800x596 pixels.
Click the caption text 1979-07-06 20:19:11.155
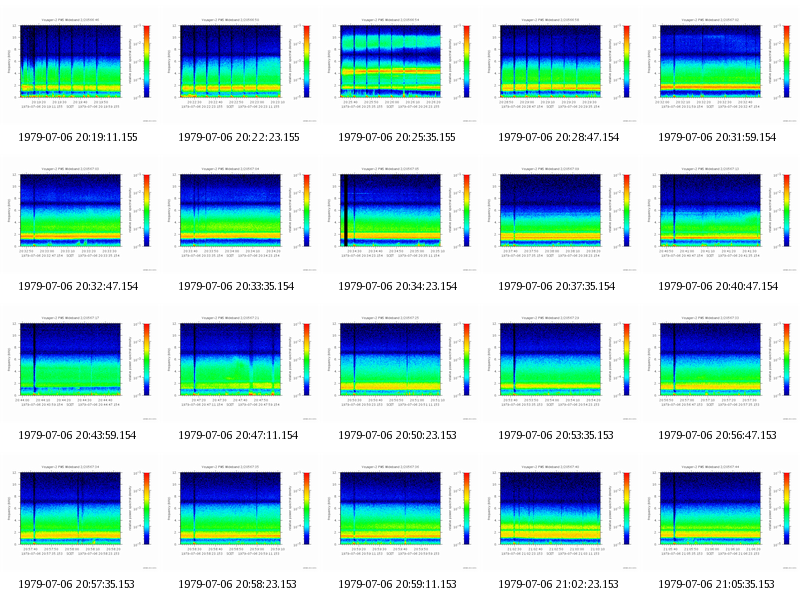(78, 137)
